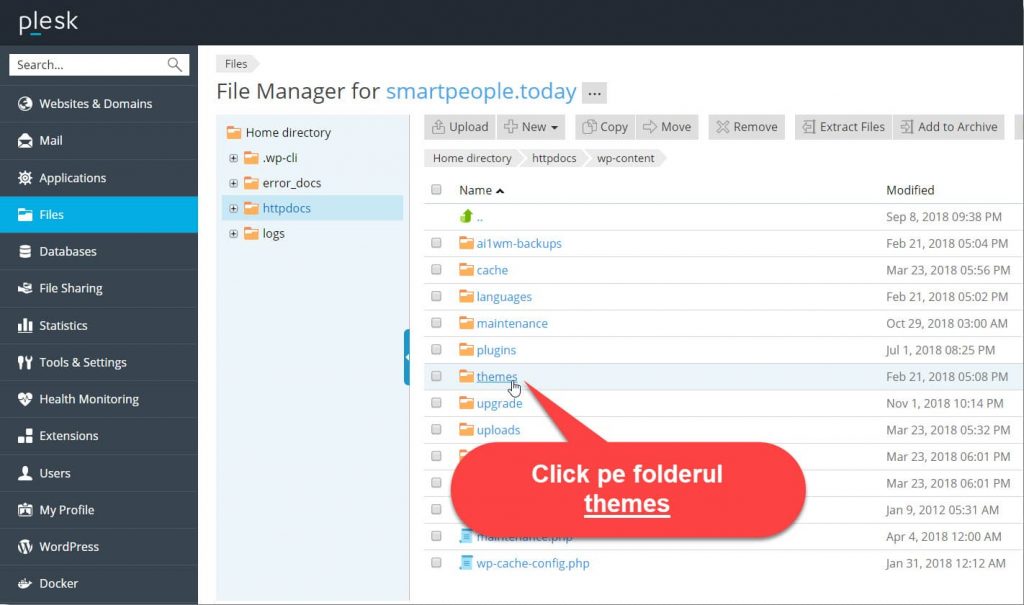1024x605 pixels.
Task: Tick the checkbox beside the plugins folder
Action: pos(436,350)
